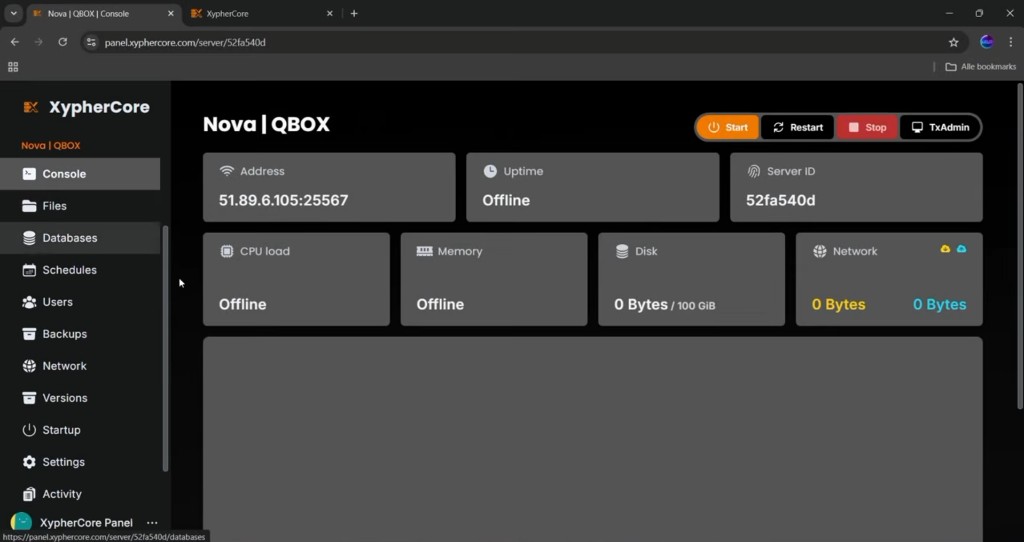1024x542 pixels.
Task: Start the server with Start button
Action: pos(728,127)
